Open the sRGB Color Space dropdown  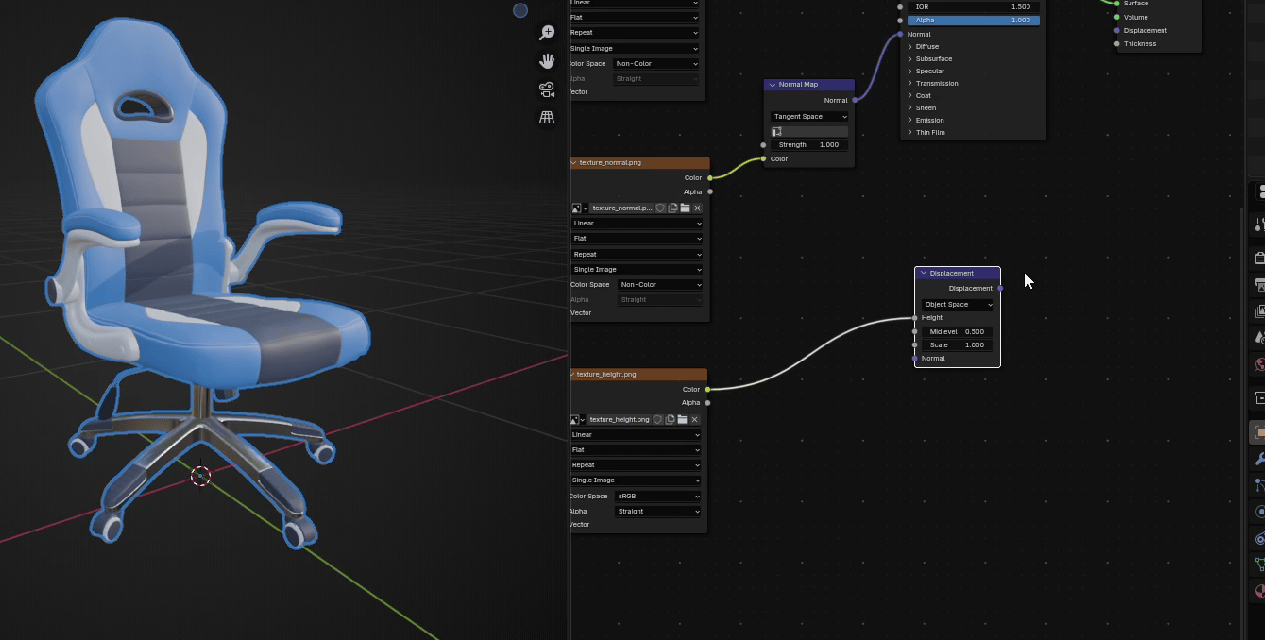658,496
